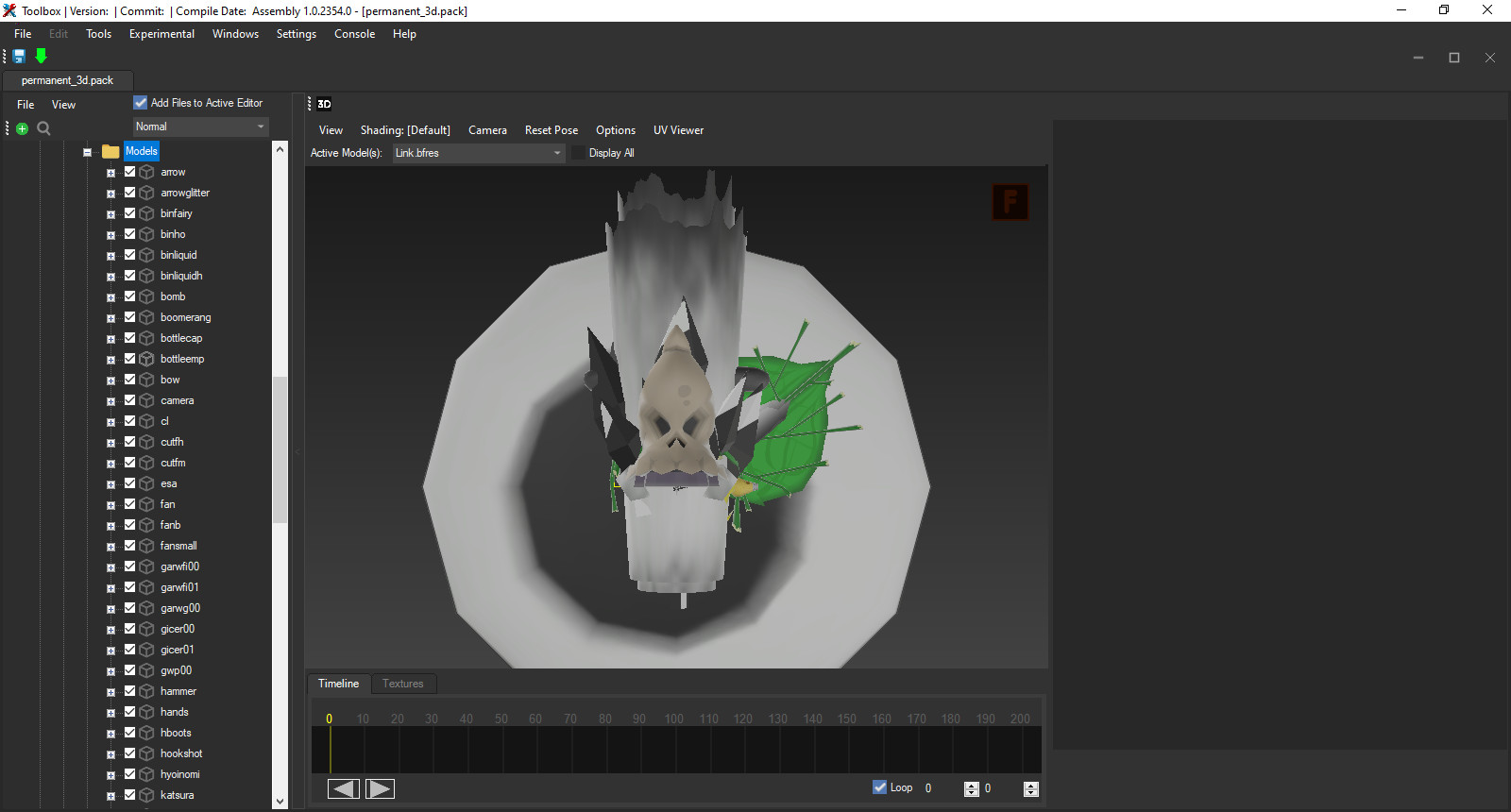Open the Tools menu
The width and height of the screenshot is (1511, 812).
(x=98, y=34)
